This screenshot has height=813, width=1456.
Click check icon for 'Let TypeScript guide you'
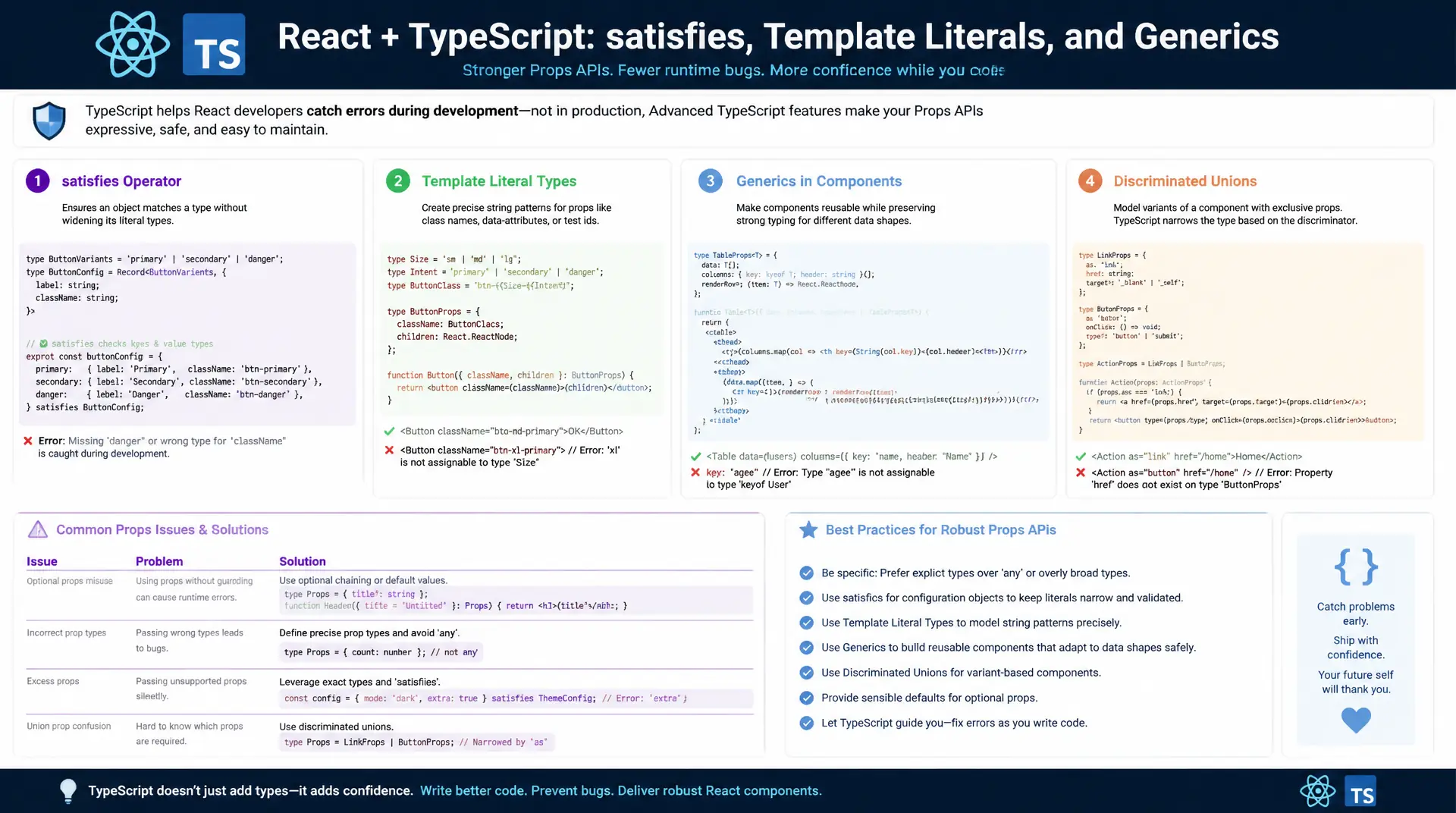[x=807, y=723]
